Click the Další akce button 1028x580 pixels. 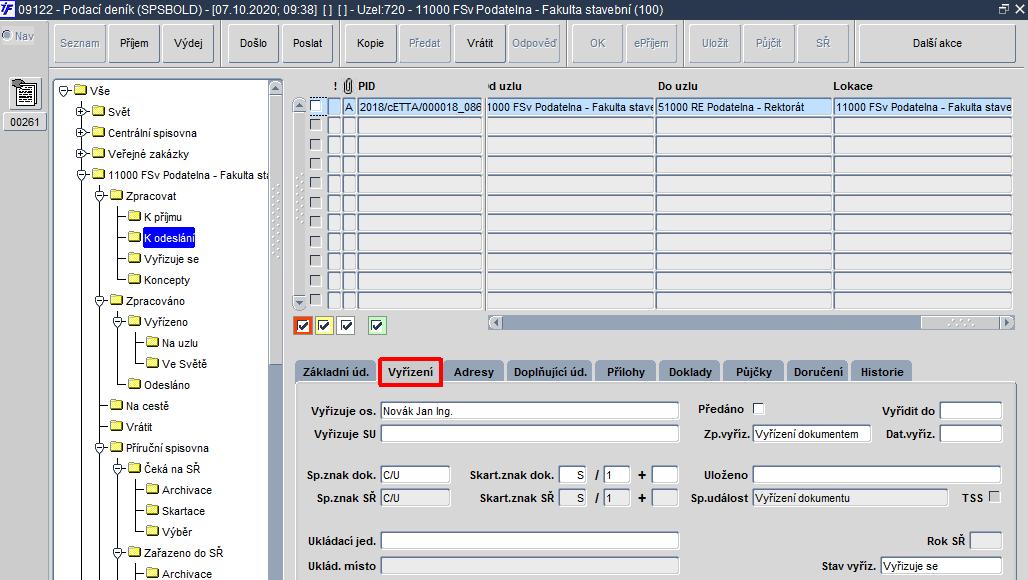point(937,43)
